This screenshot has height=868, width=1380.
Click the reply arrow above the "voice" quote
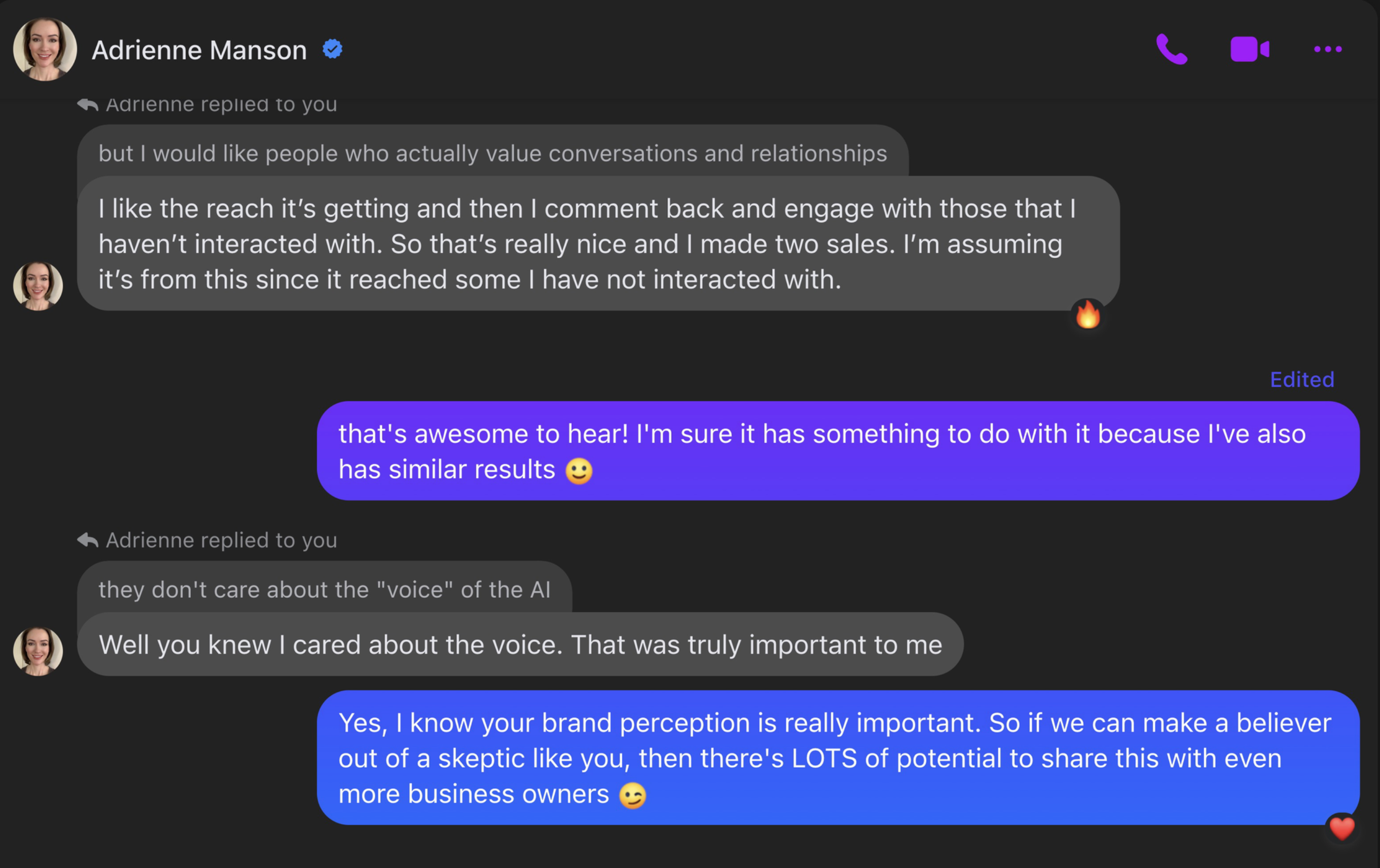click(88, 540)
